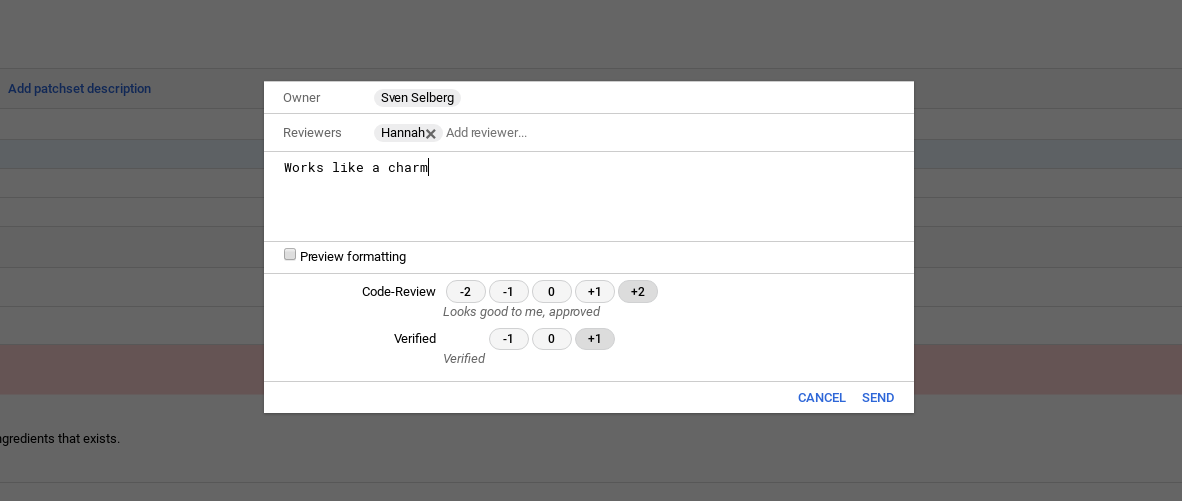Click the Add reviewer input field
The image size is (1182, 501).
(520, 133)
